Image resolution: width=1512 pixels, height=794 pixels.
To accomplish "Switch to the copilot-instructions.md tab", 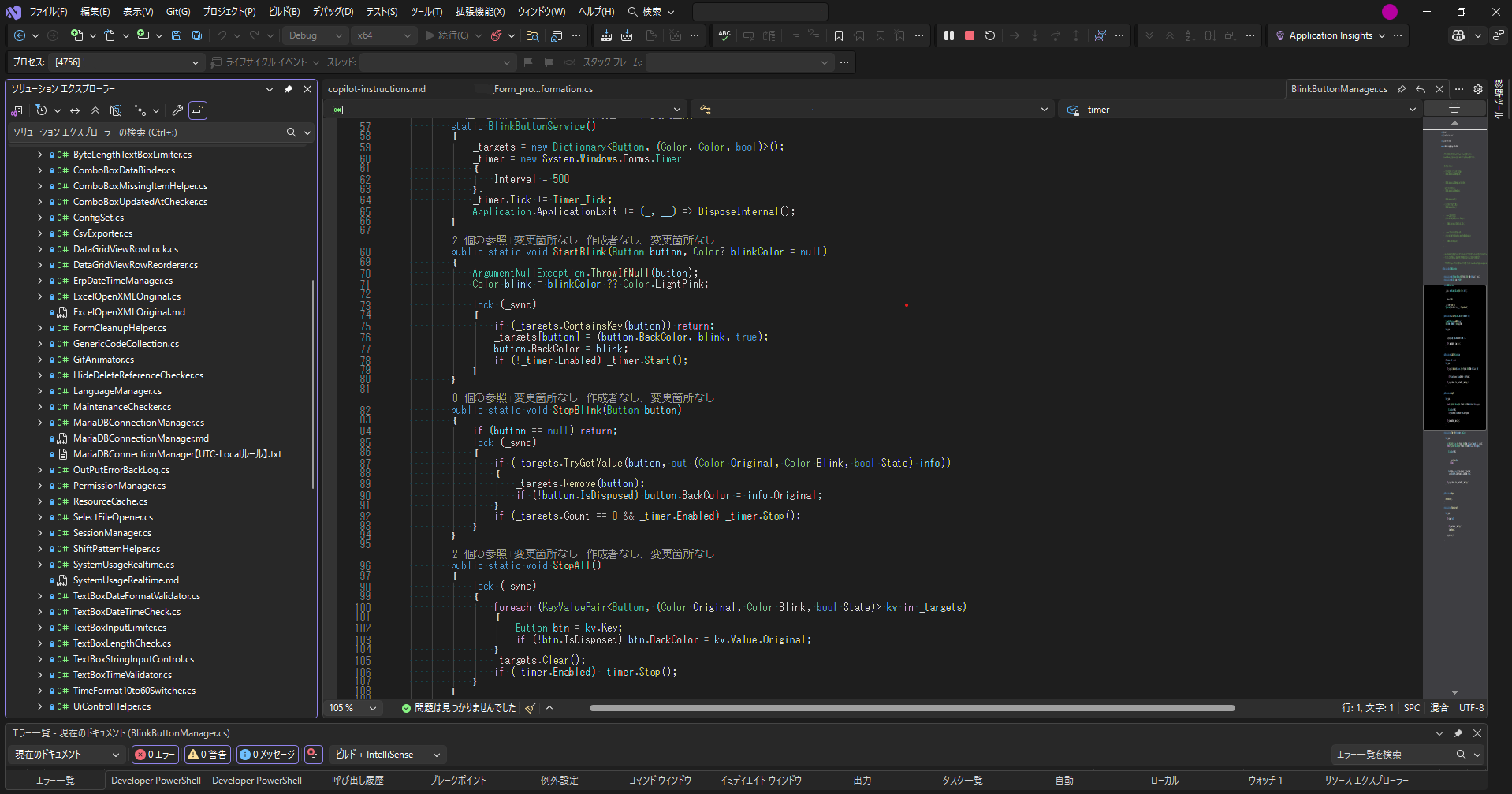I will click(x=377, y=89).
